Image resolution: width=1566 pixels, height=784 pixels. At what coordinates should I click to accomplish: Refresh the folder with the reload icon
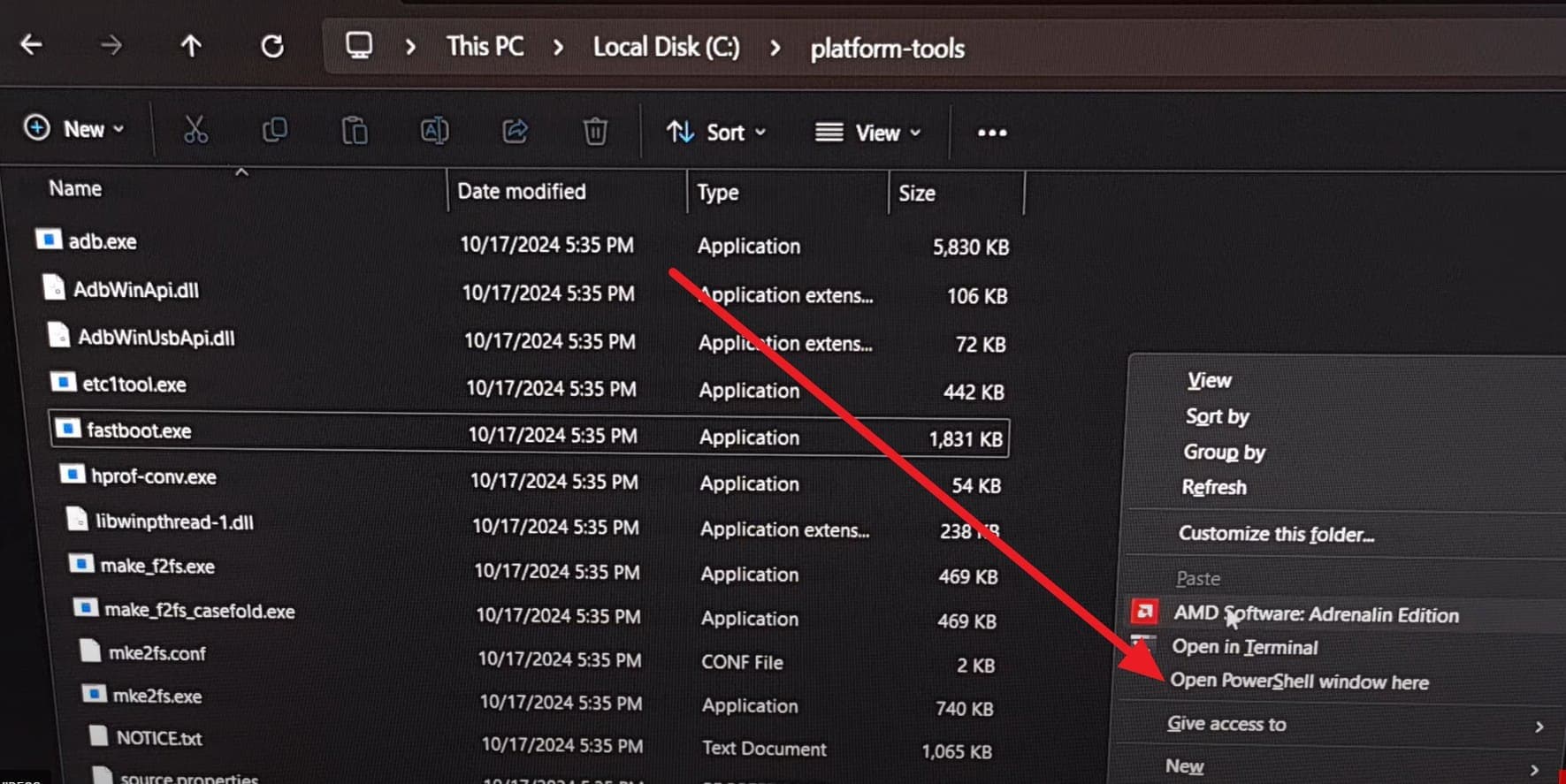(272, 45)
